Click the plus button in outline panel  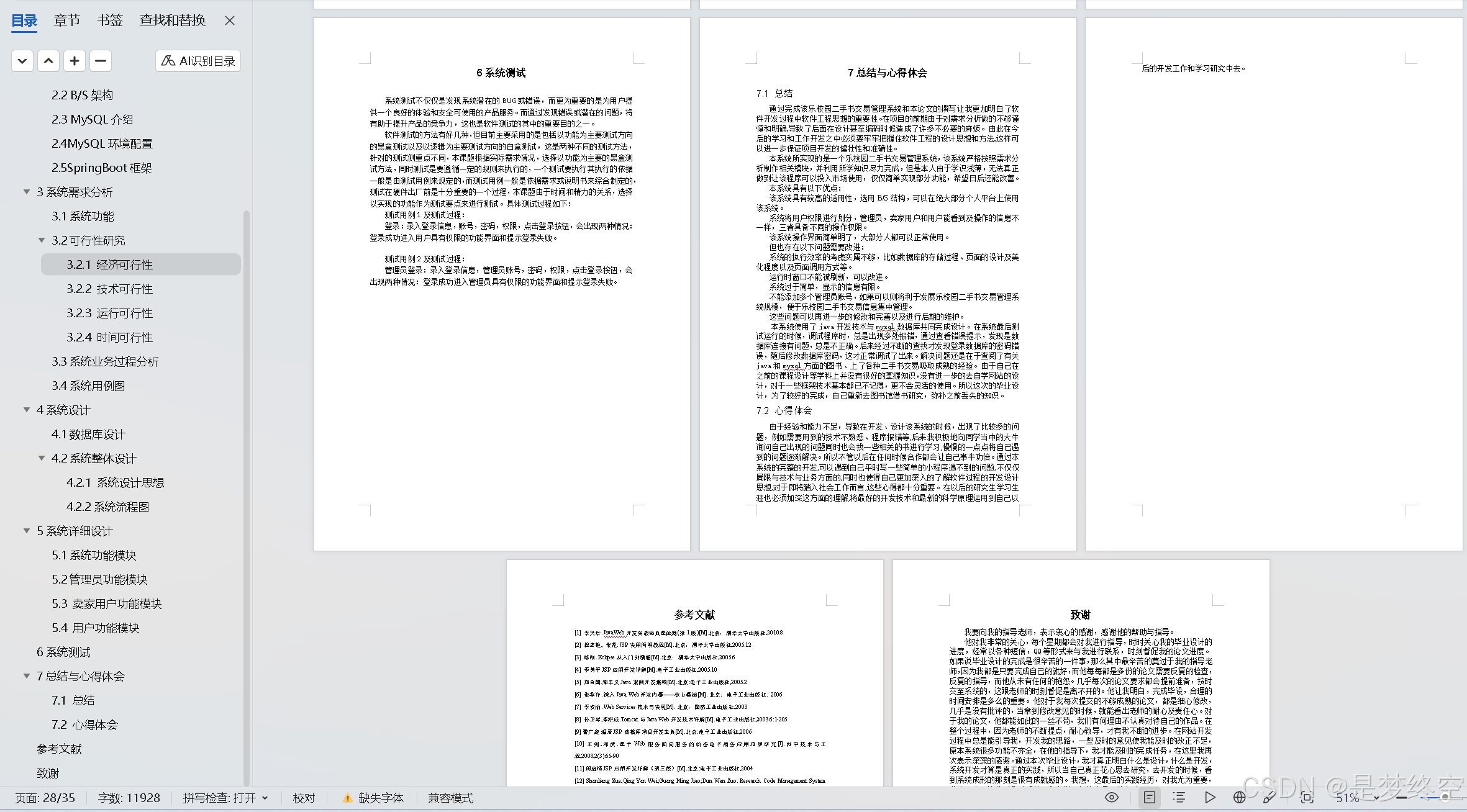[x=75, y=61]
